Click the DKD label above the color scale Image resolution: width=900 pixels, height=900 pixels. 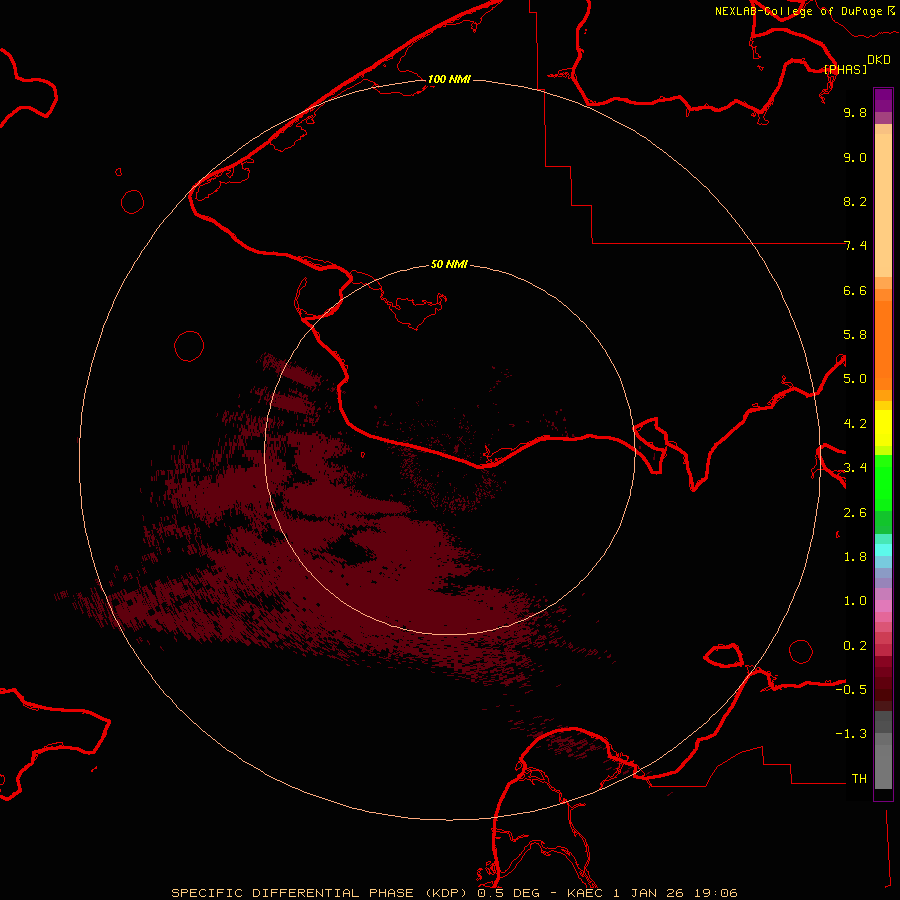(879, 60)
